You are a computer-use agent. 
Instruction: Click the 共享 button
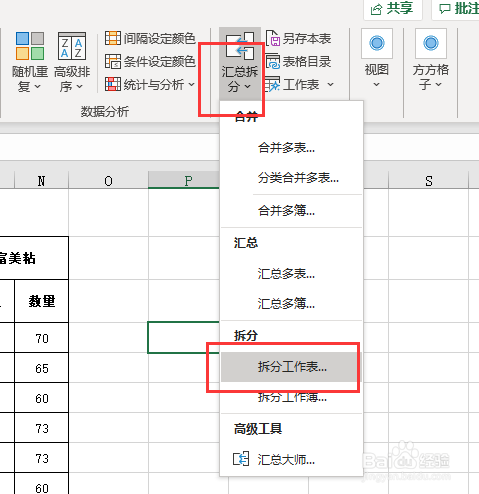point(393,9)
